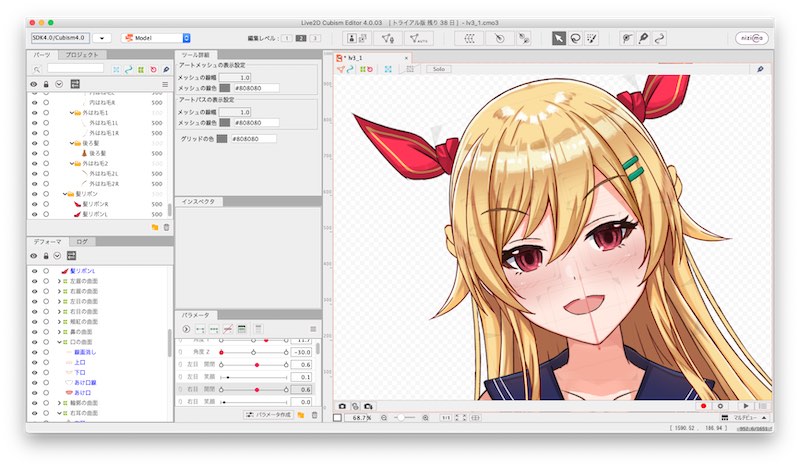
Task: Select the arrow selection tool
Action: click(559, 38)
